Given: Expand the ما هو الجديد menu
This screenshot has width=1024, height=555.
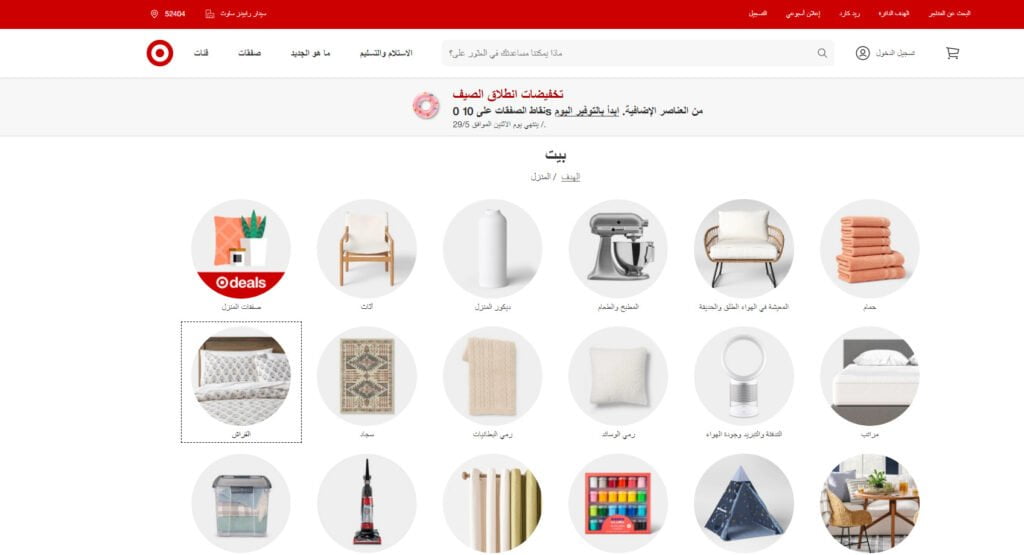Looking at the screenshot, I should pos(310,53).
